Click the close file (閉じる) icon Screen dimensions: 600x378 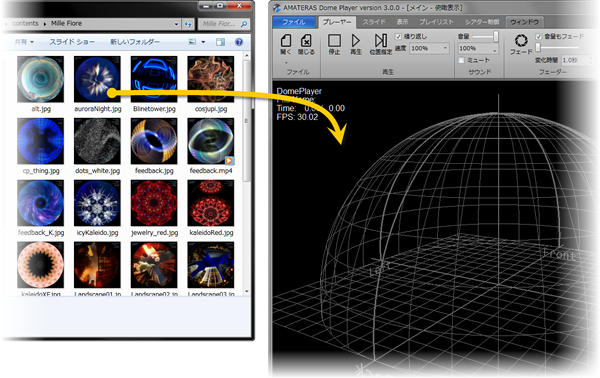click(x=306, y=41)
